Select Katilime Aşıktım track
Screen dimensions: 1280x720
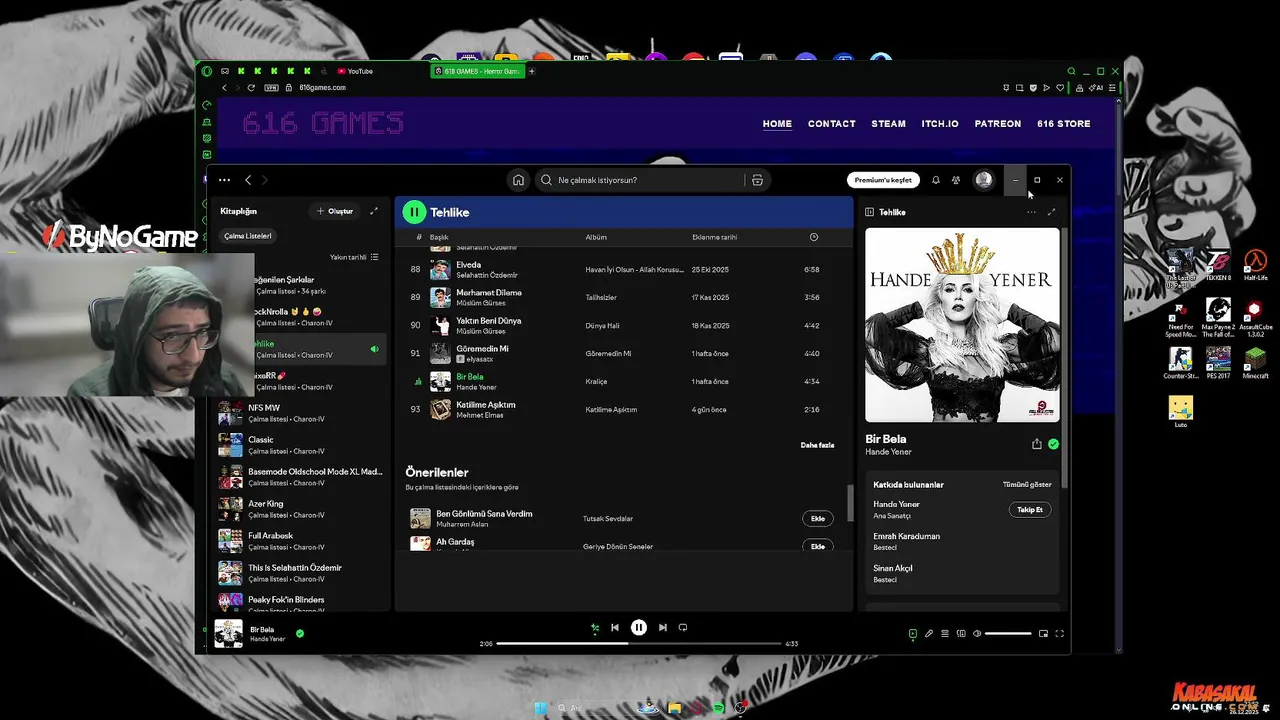pos(622,409)
